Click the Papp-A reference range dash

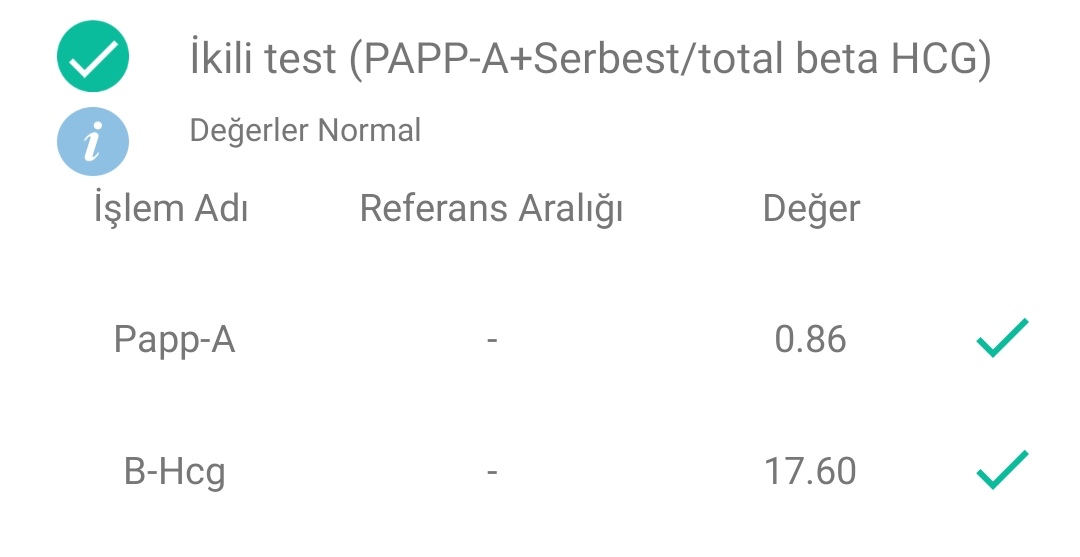tap(492, 339)
